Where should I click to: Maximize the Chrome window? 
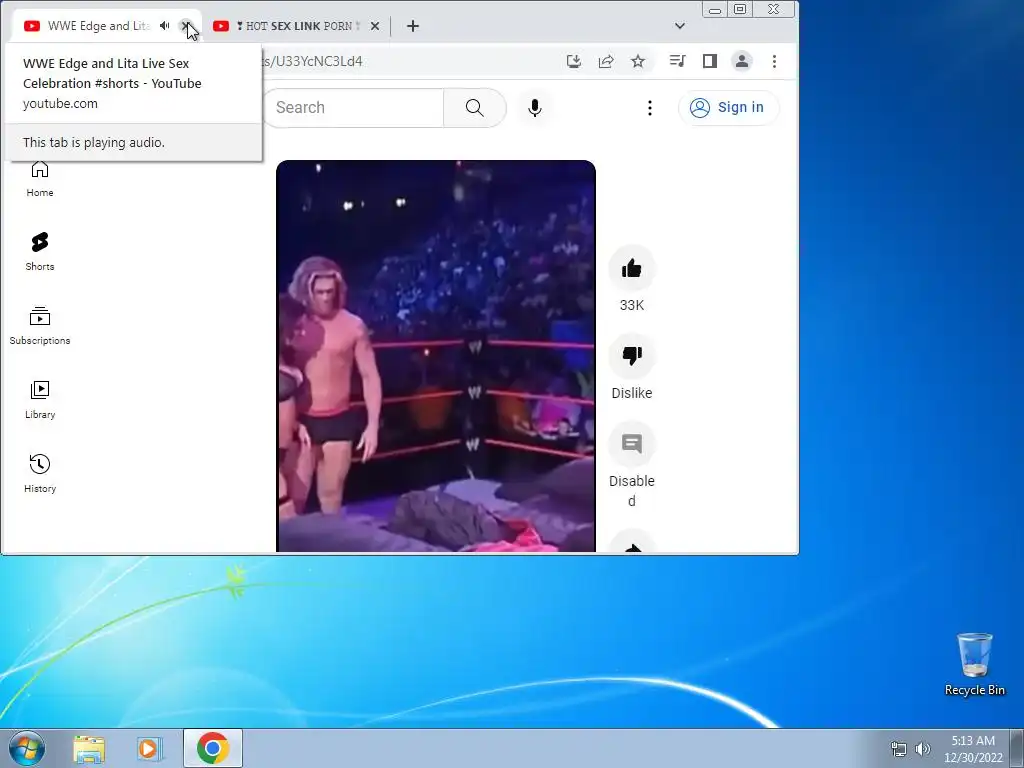[740, 10]
